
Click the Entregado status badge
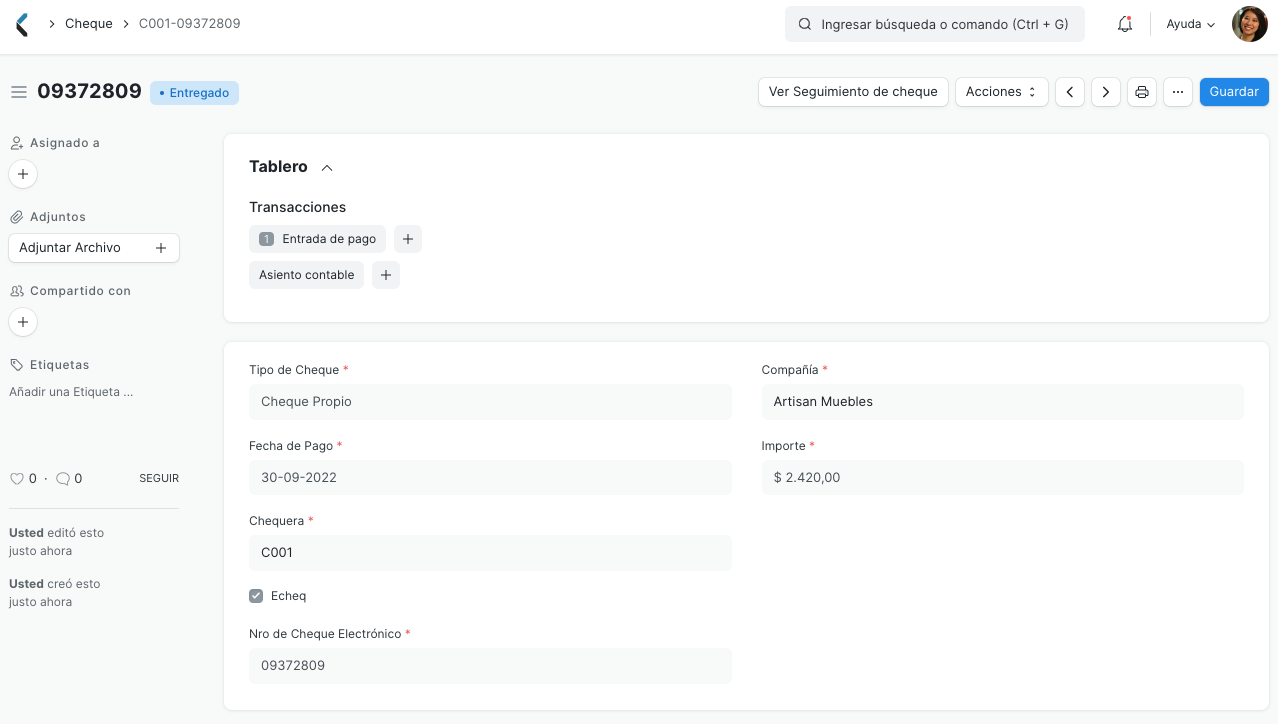(x=194, y=93)
